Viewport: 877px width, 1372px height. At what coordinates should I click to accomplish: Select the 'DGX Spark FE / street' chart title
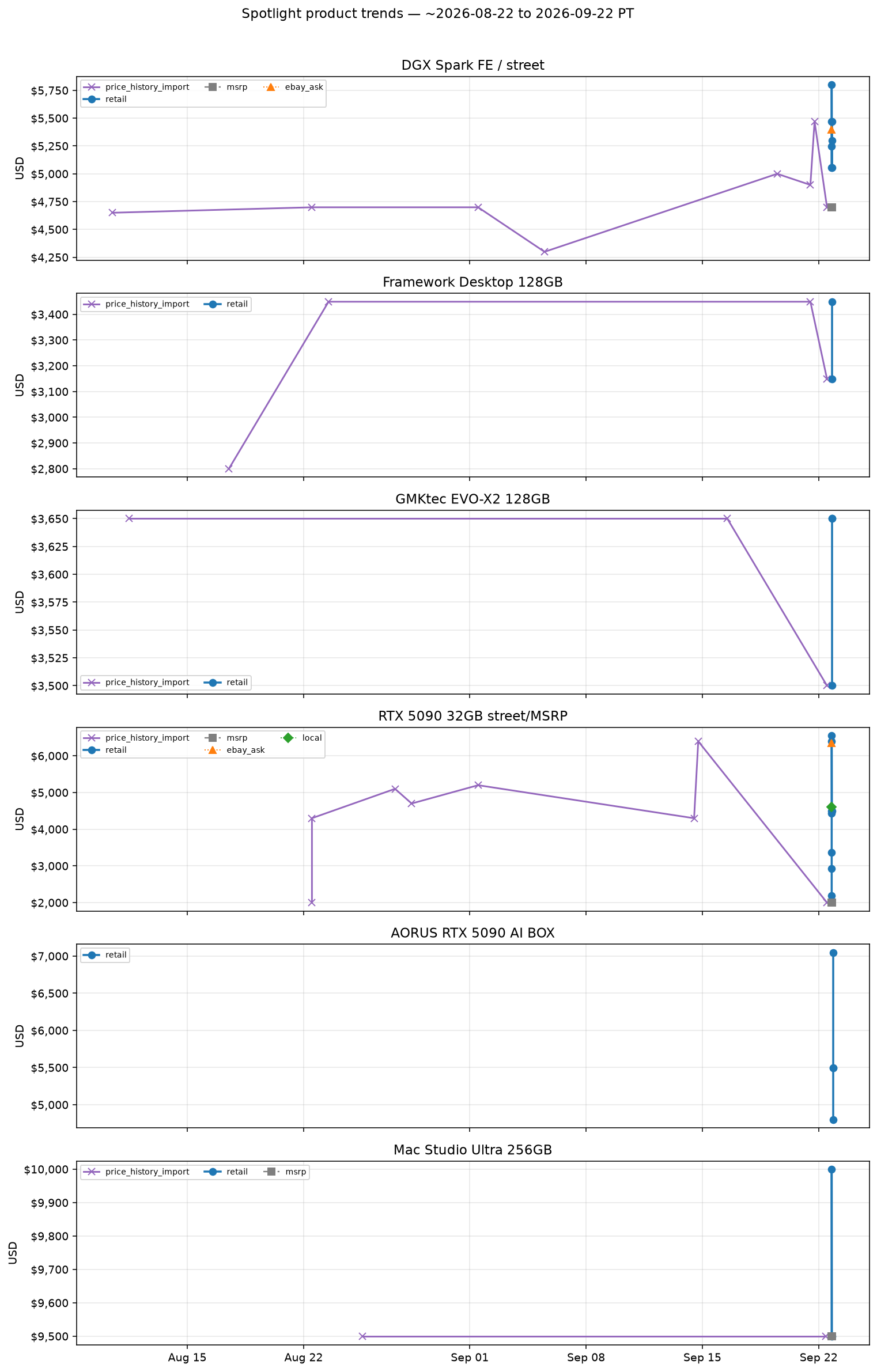click(x=472, y=65)
